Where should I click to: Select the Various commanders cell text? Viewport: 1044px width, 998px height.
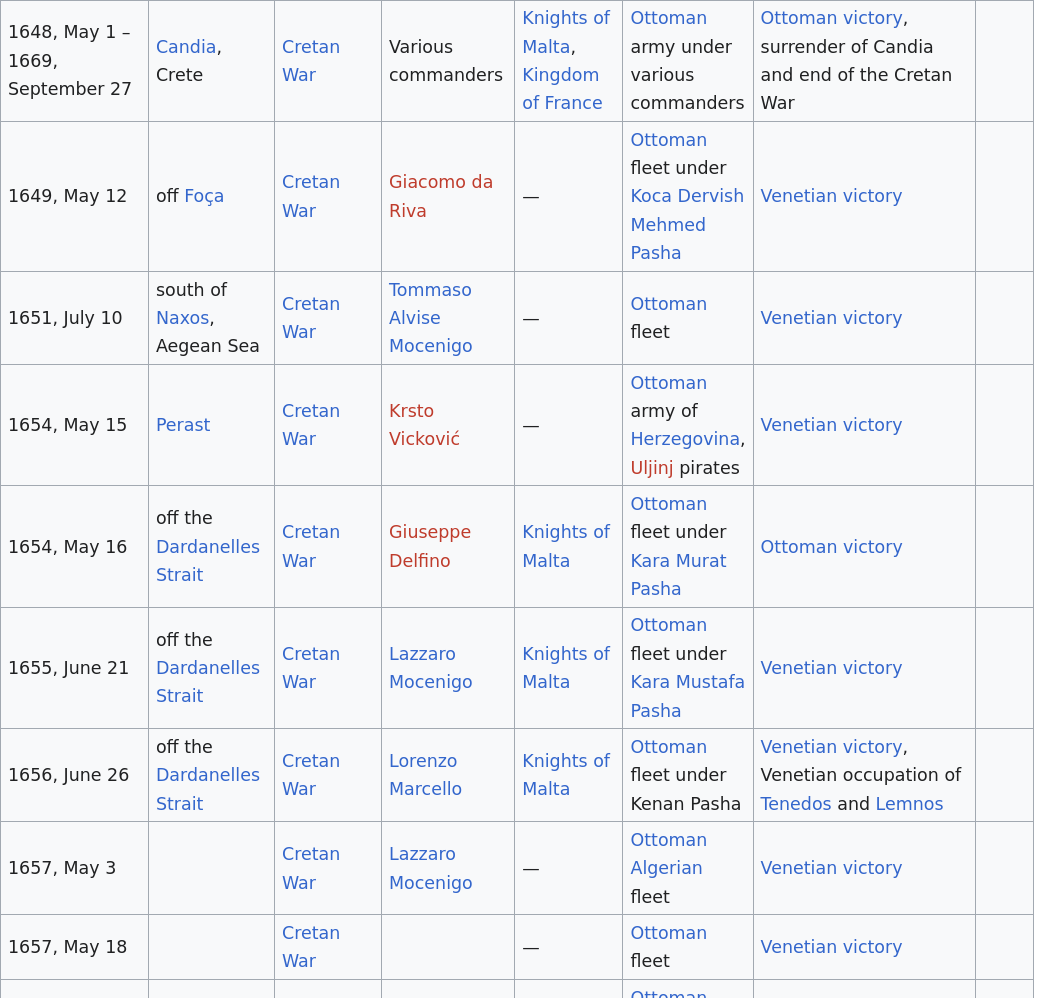445,61
